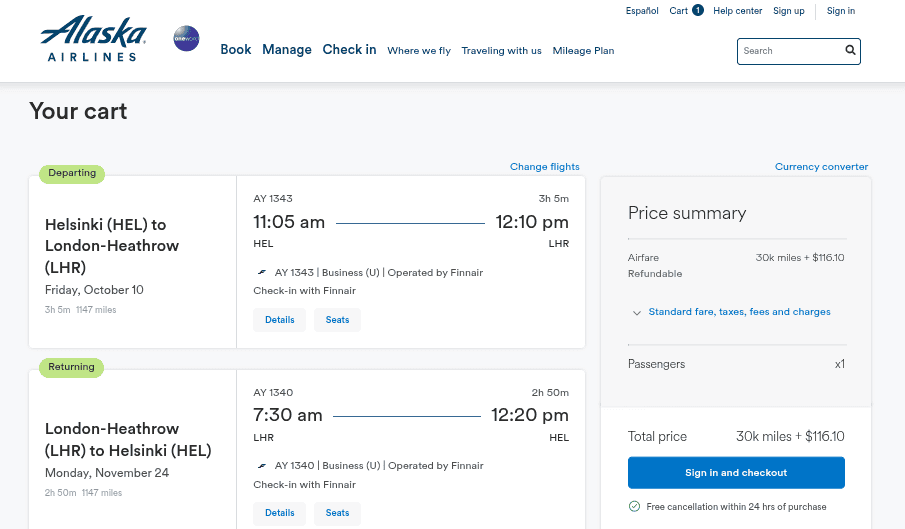Click Sign in and checkout button

[x=736, y=472]
